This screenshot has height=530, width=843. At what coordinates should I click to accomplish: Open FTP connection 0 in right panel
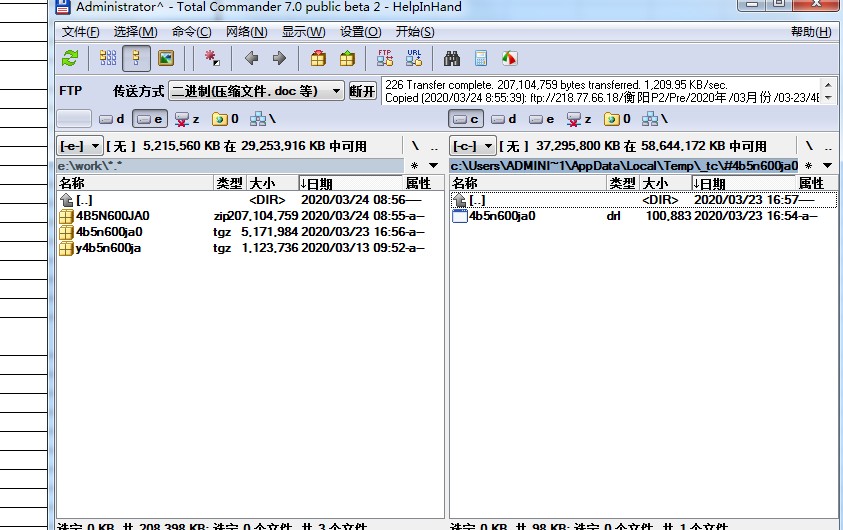point(617,119)
